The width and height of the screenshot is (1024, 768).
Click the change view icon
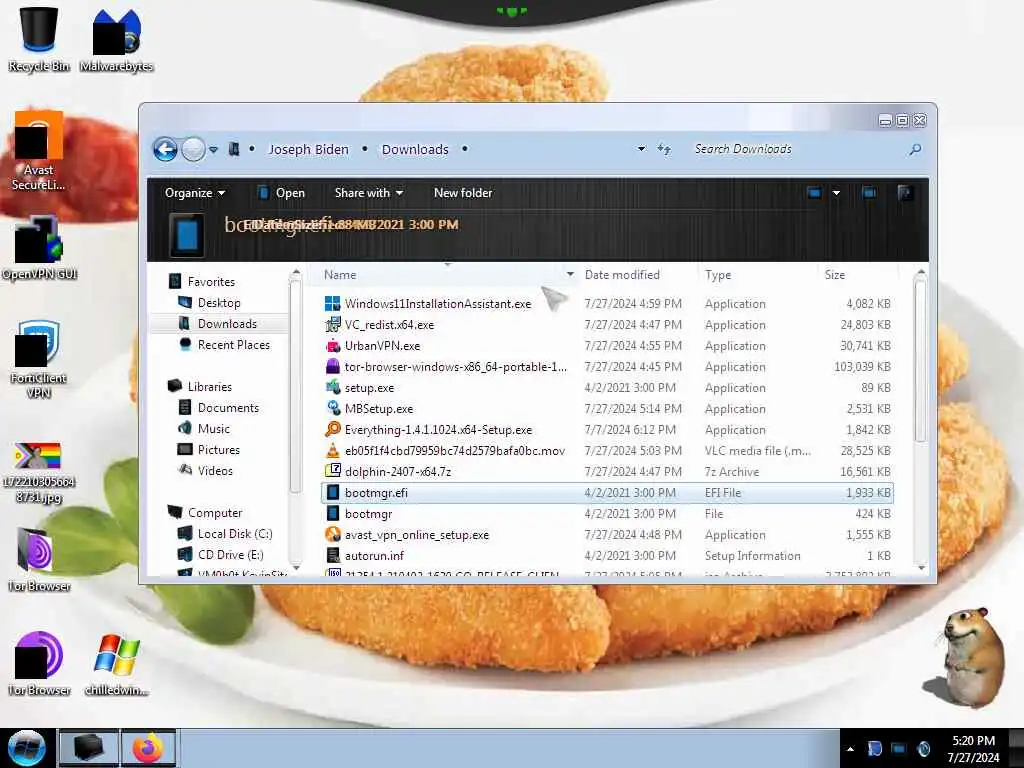point(814,193)
